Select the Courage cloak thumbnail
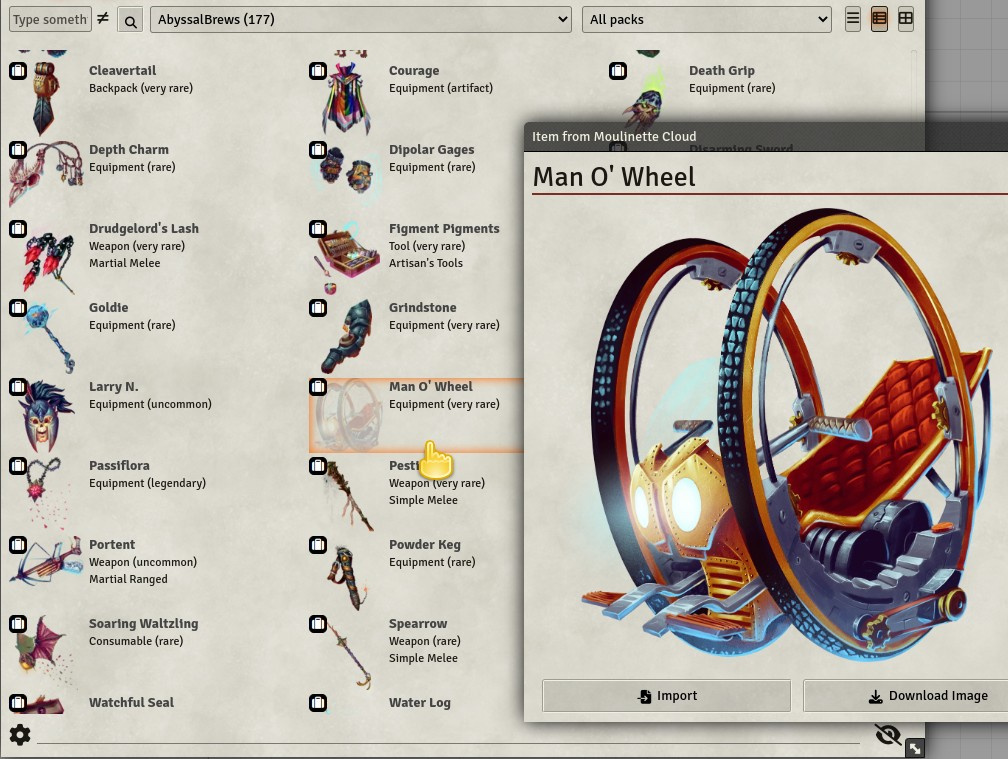 (346, 98)
